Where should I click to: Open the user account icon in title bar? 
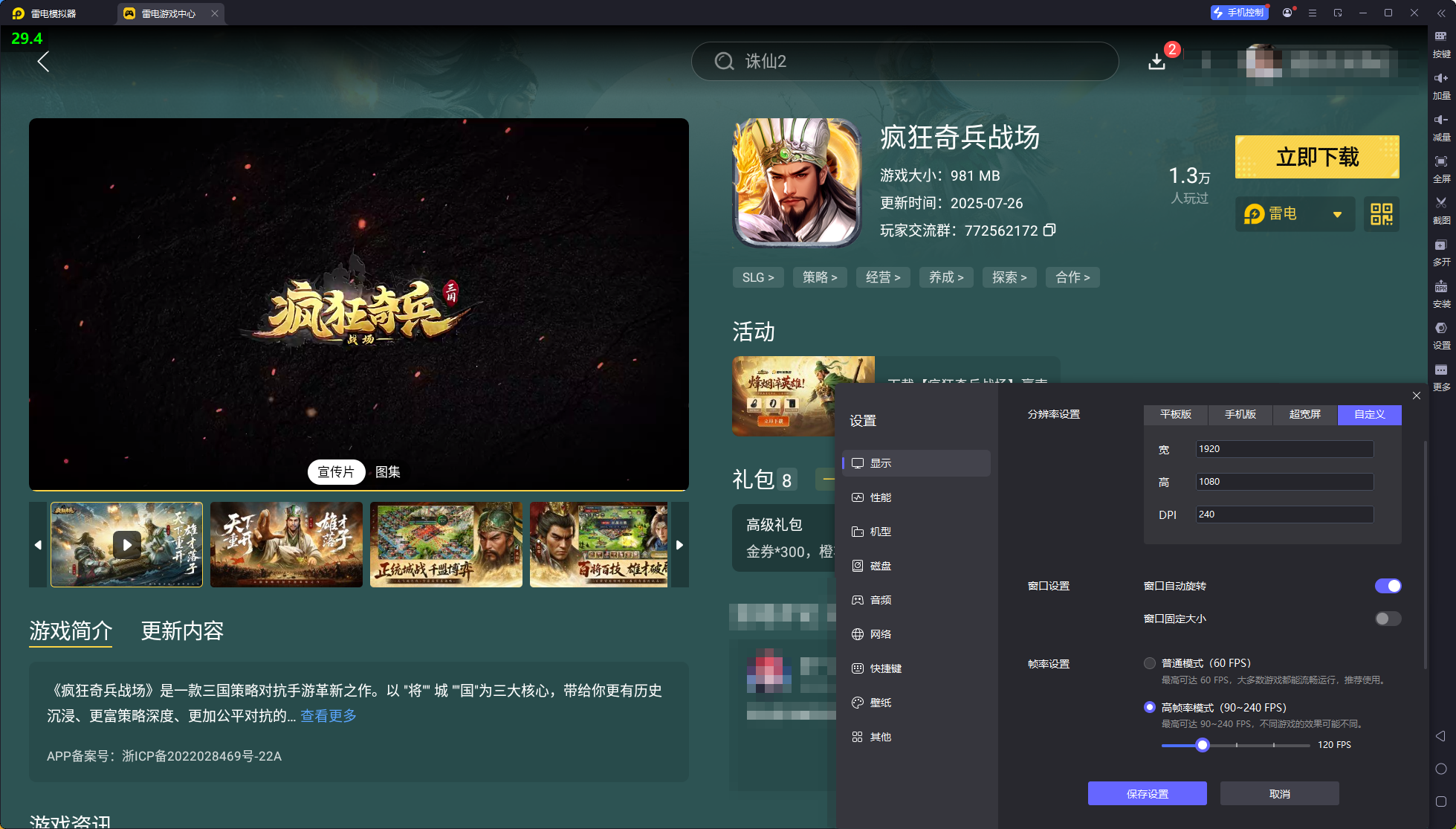1287,13
